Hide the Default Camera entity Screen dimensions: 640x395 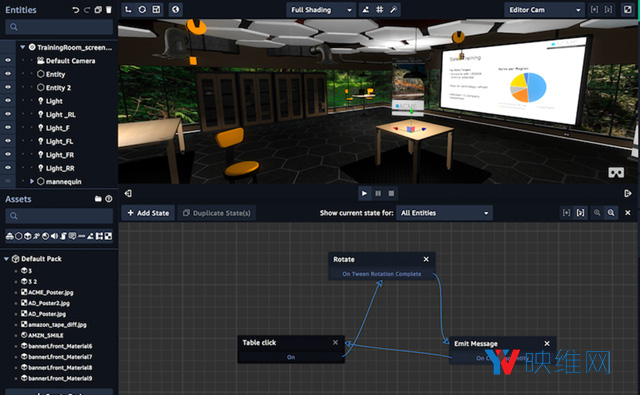click(8, 60)
